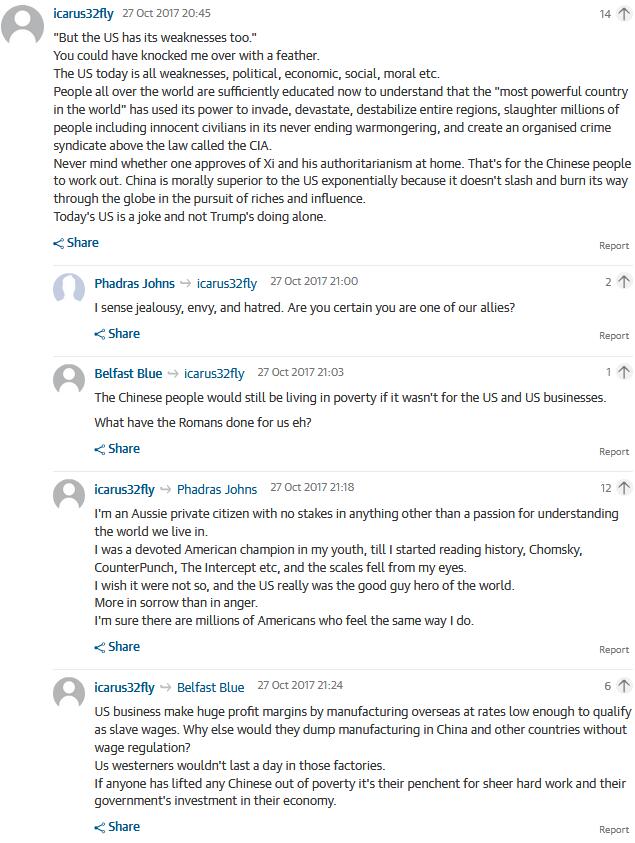Report Phadras Johns' comment

613,336
